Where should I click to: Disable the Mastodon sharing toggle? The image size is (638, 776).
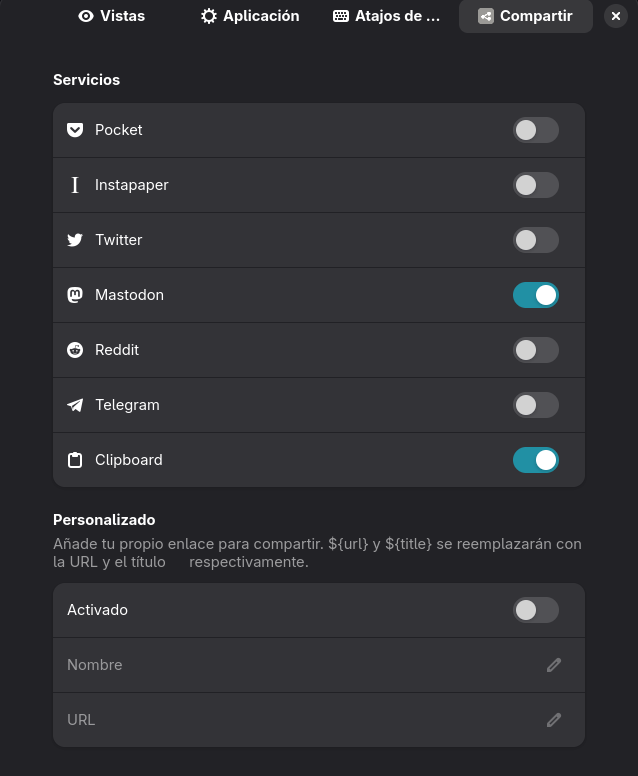click(x=536, y=295)
